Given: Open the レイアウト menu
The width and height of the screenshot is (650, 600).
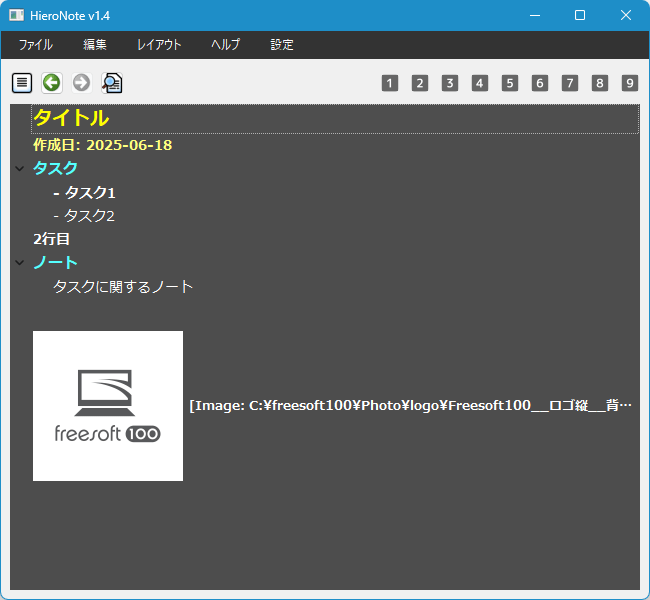Looking at the screenshot, I should 159,44.
